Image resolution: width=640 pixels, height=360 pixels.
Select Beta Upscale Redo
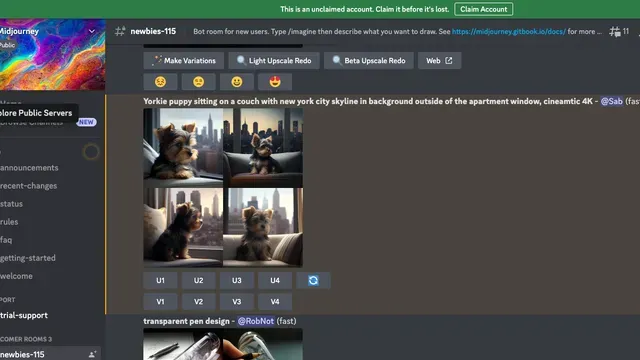pos(369,60)
